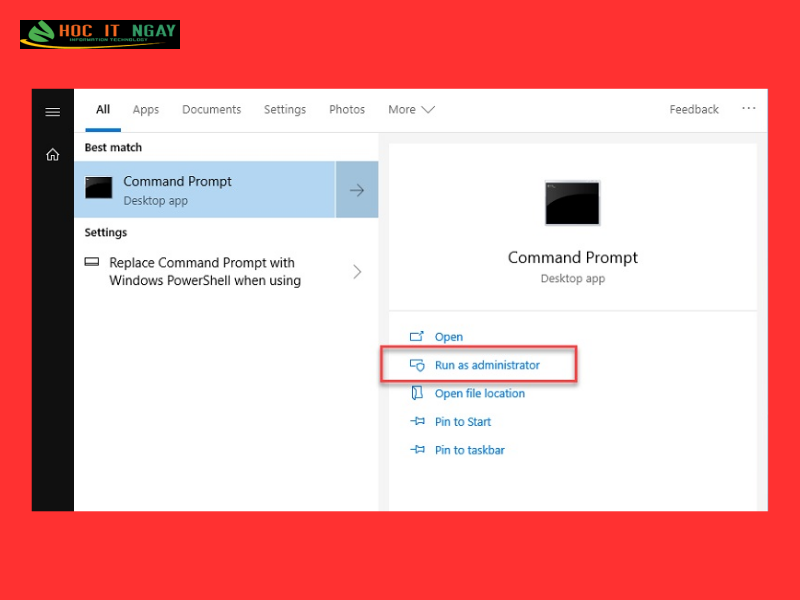Open the three-dot options menu

point(748,108)
